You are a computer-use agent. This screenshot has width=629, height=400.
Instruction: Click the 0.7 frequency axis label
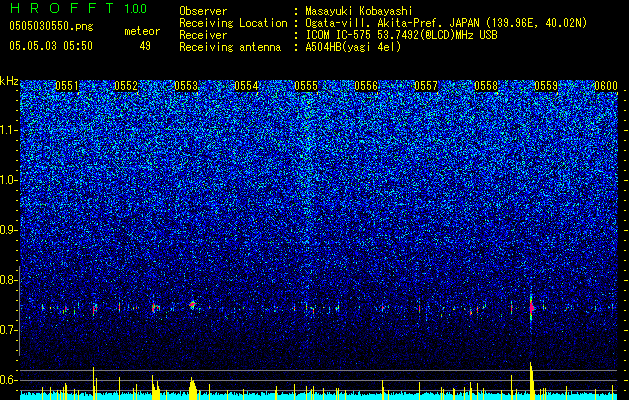pos(8,330)
